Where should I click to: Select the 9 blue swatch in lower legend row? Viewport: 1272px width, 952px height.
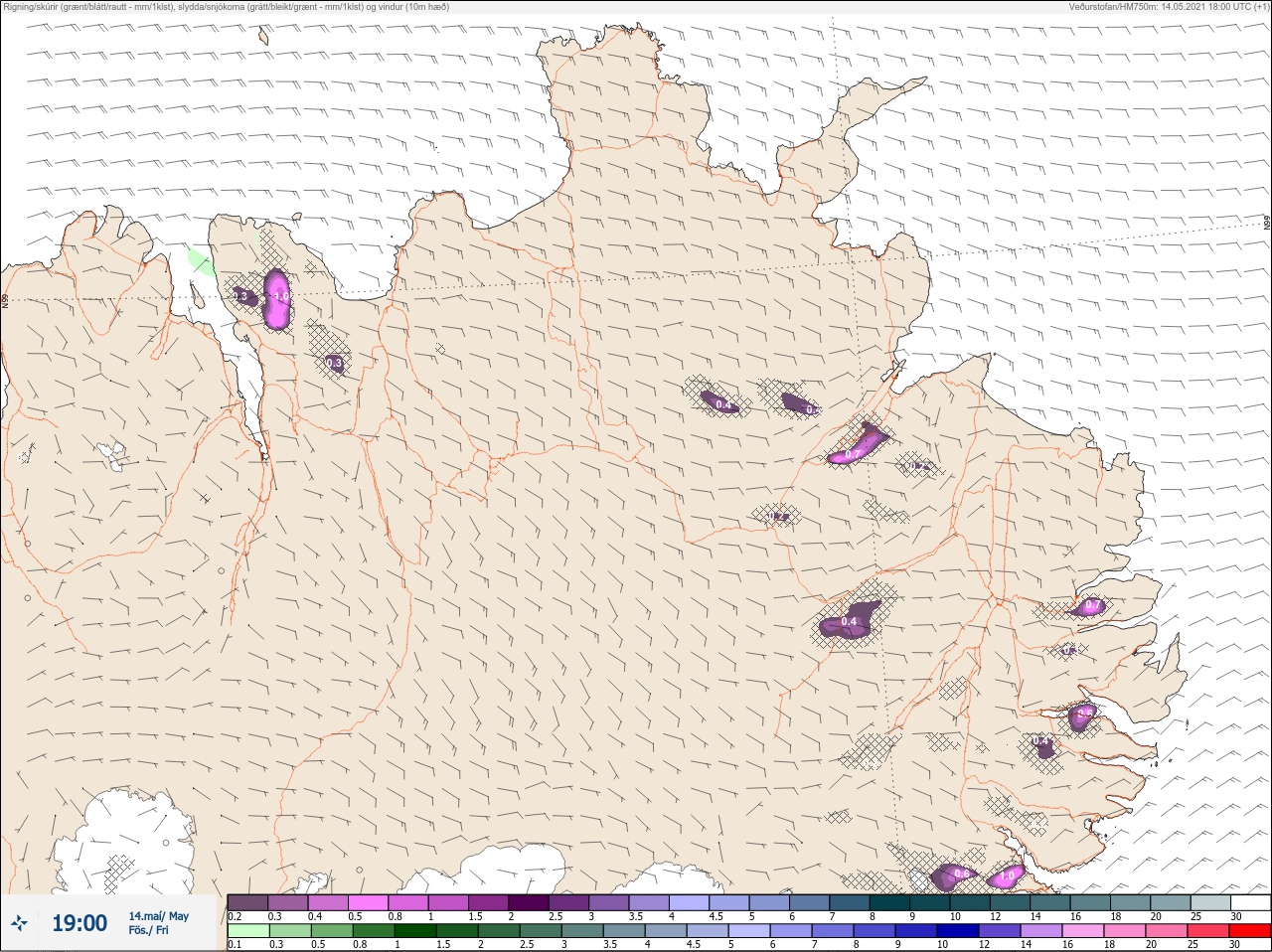[915, 931]
